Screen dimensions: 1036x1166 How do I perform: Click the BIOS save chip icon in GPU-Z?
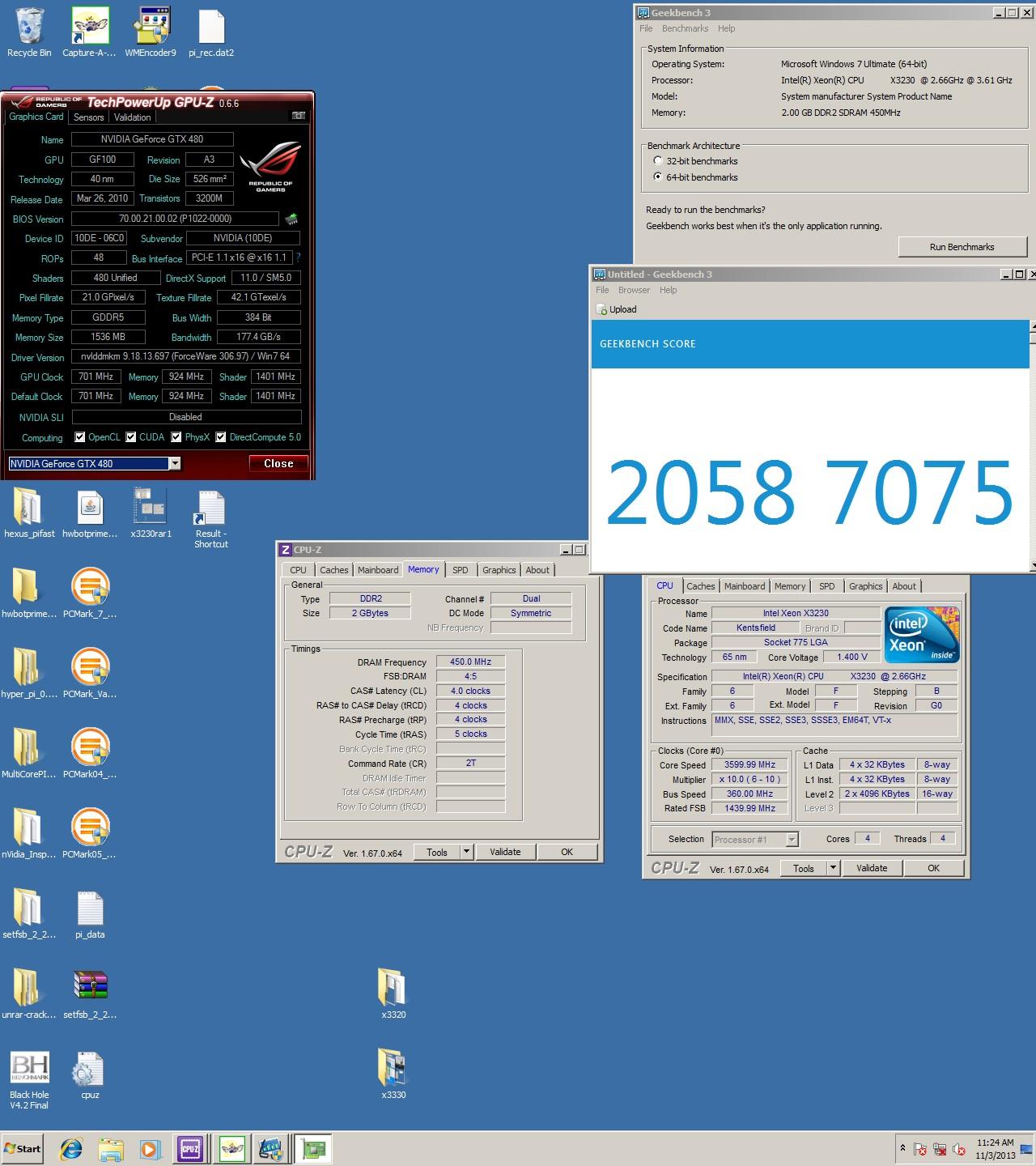291,219
